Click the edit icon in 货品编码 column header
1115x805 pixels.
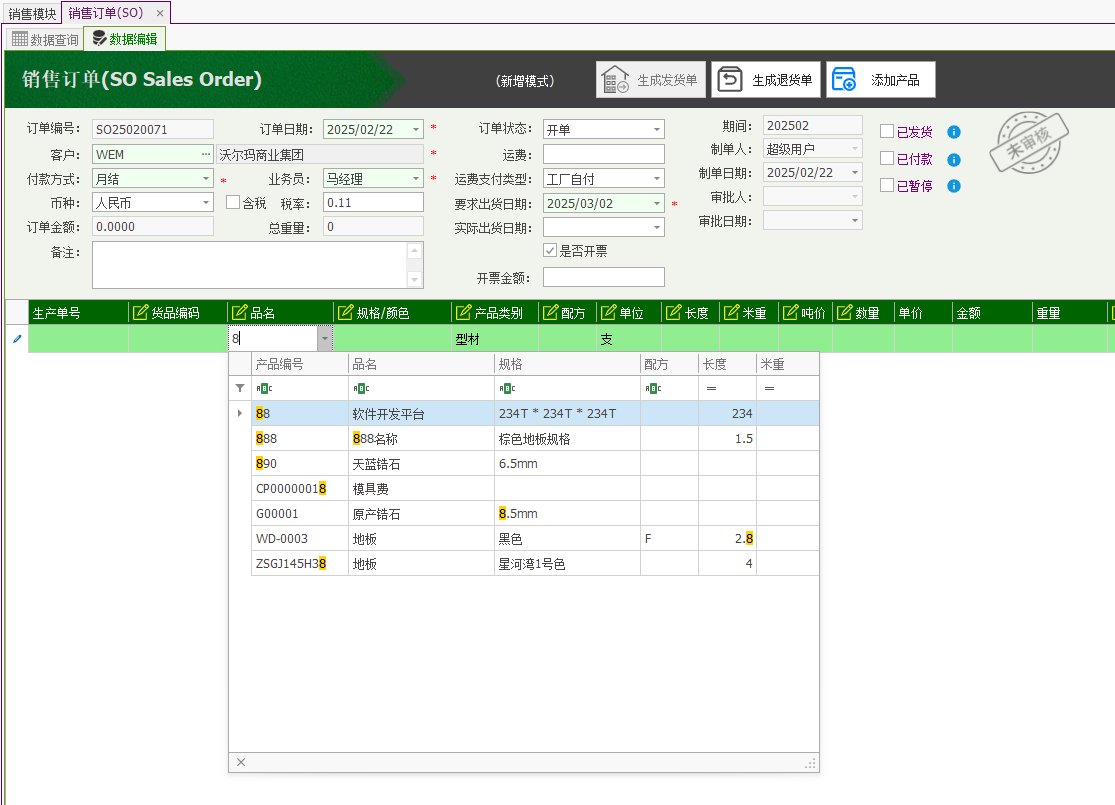click(140, 312)
